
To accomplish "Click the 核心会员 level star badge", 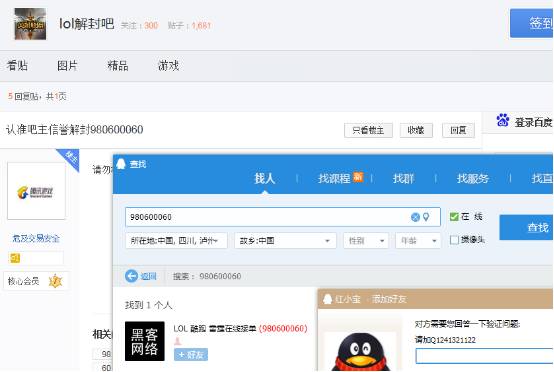I will click(x=55, y=281).
